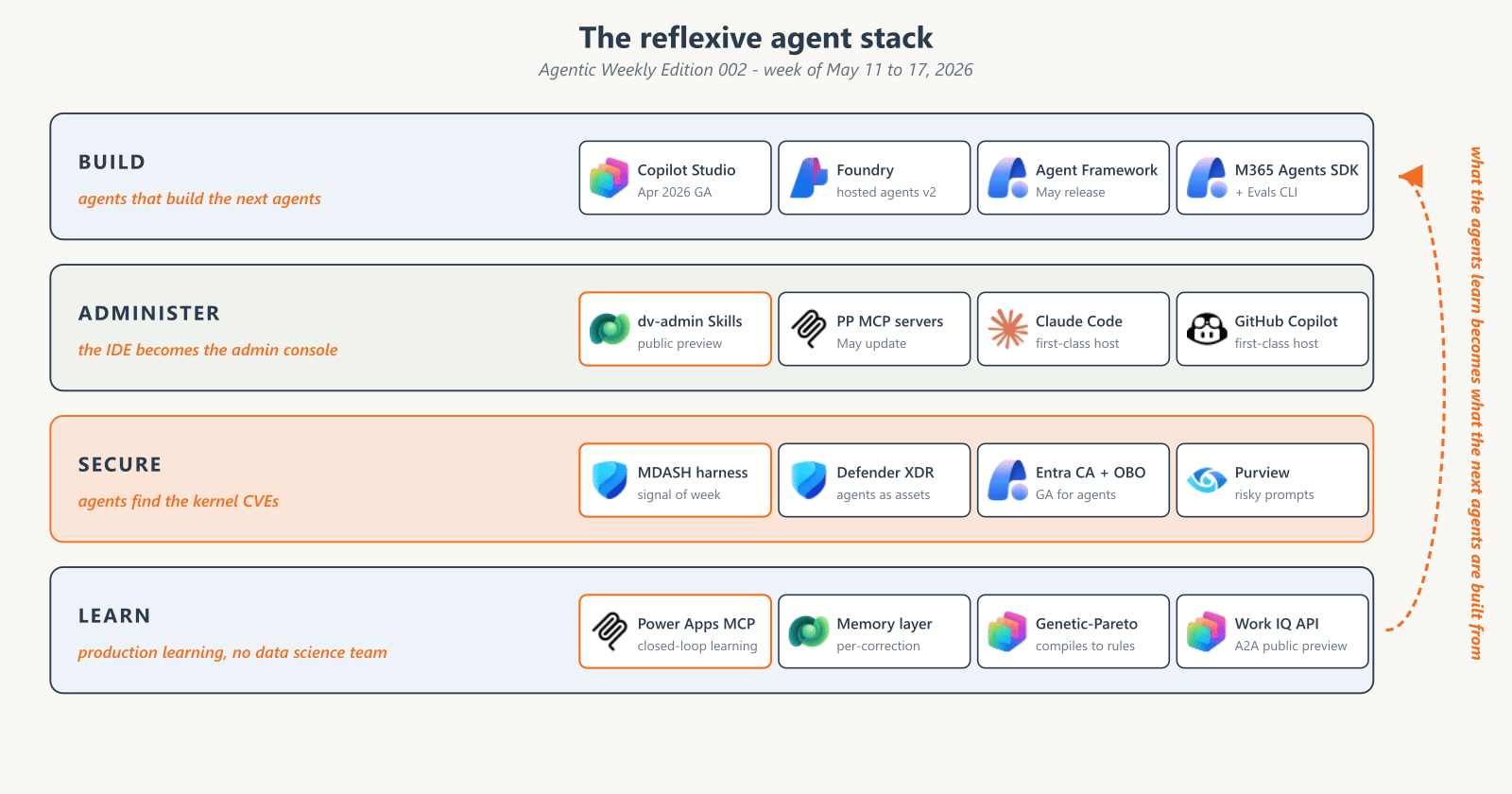Click the Copilot Studio icon
The height and width of the screenshot is (794, 1512).
610,178
